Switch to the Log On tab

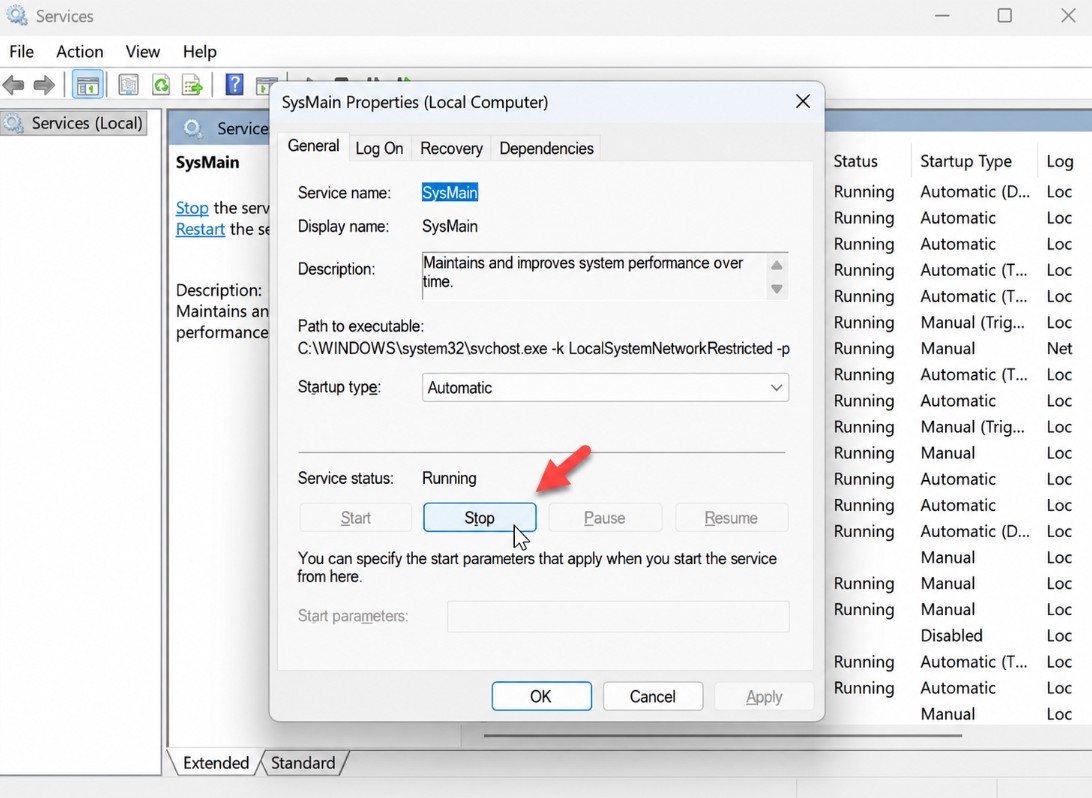click(x=379, y=148)
